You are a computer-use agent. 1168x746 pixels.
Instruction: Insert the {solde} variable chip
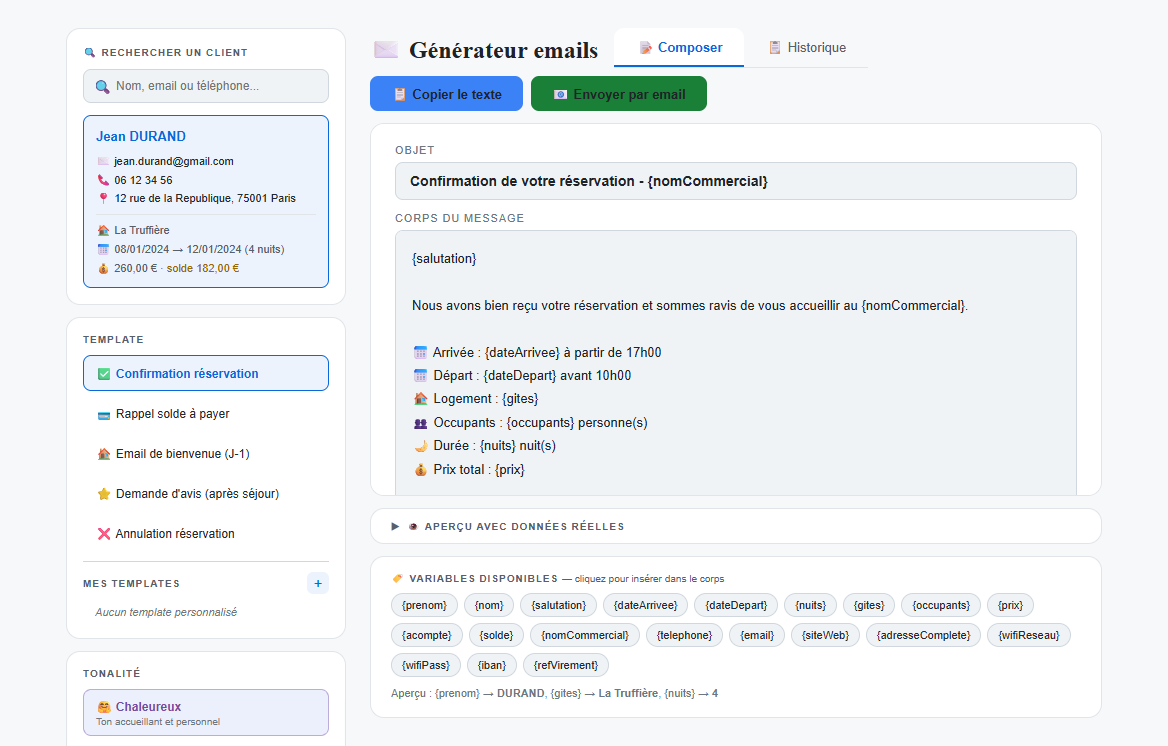[496, 635]
